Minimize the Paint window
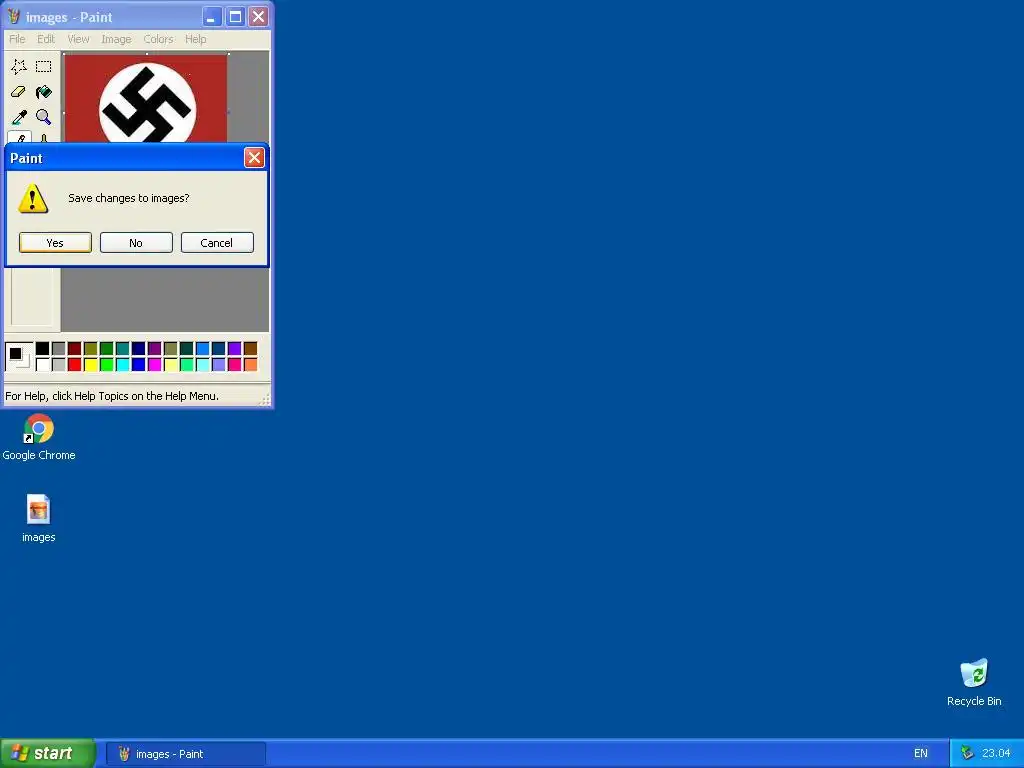The width and height of the screenshot is (1024, 768). [x=212, y=17]
